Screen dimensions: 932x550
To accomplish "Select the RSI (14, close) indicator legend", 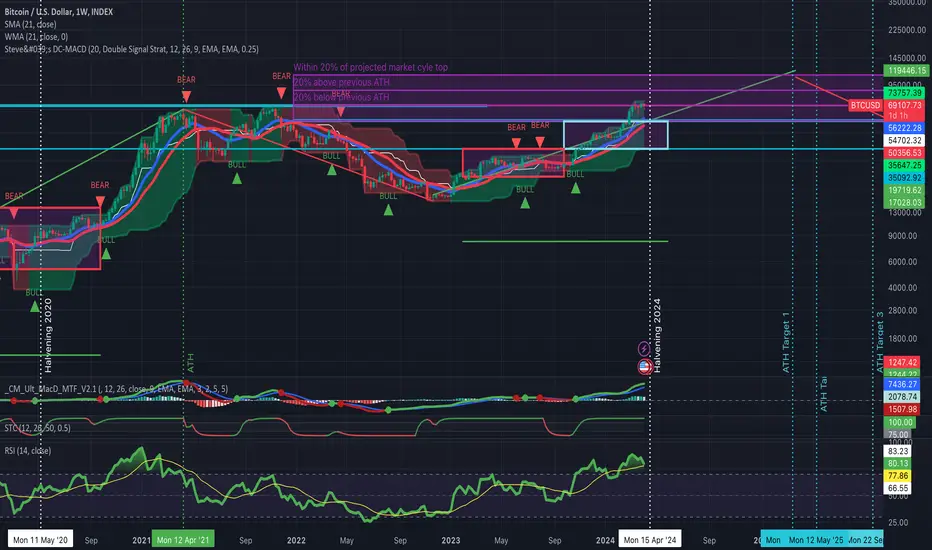I will pyautogui.click(x=28, y=451).
